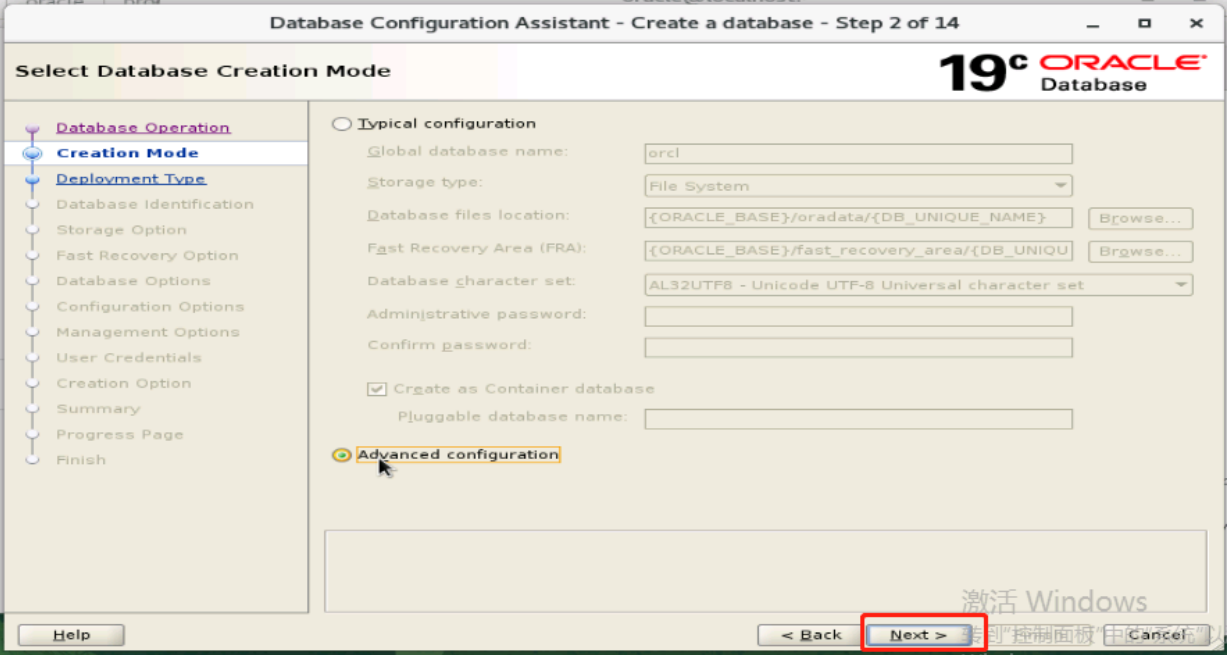
Task: Click the Pluggable database name field
Action: pyautogui.click(x=859, y=418)
